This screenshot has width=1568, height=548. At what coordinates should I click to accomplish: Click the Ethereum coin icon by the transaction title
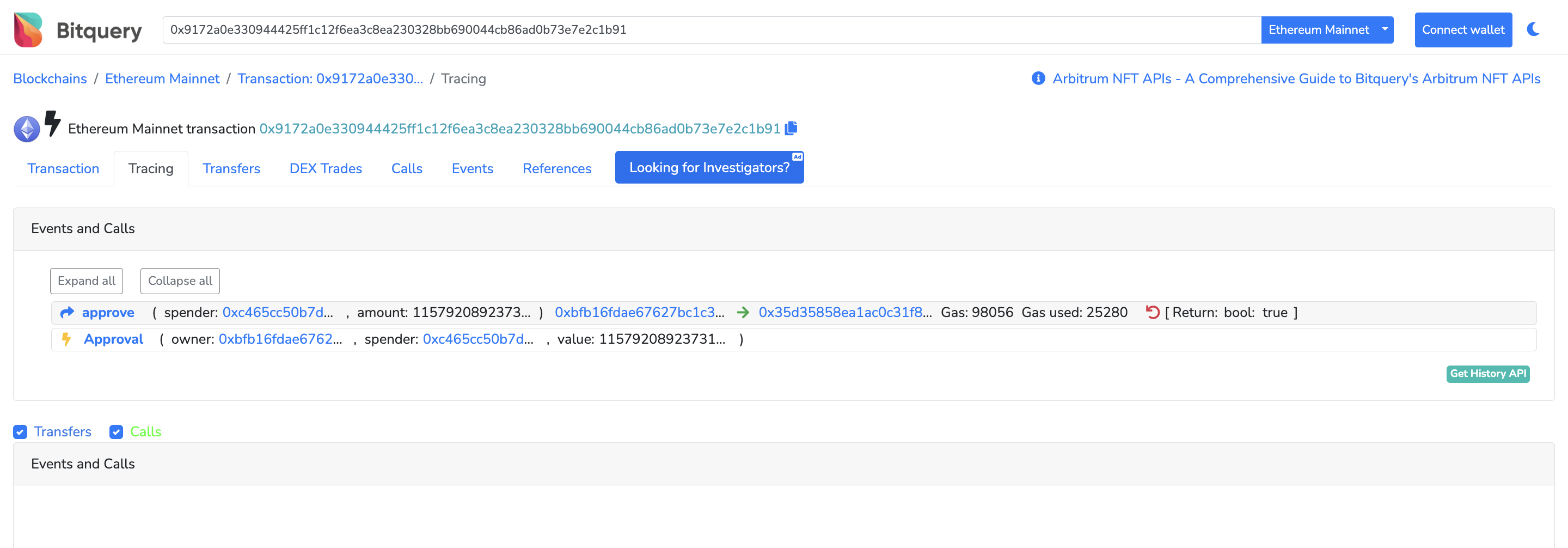point(27,129)
